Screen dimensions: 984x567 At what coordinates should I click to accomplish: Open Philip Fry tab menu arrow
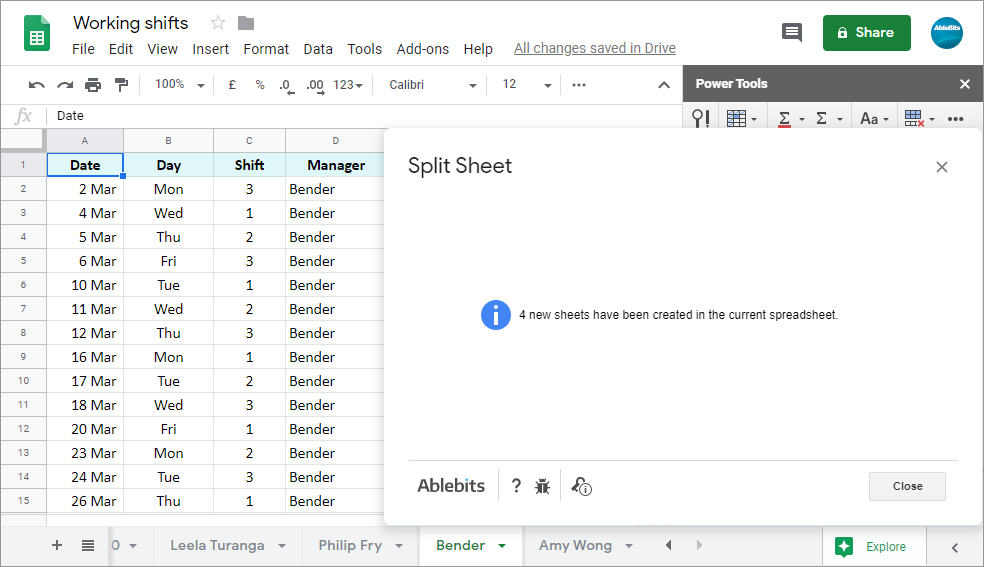tap(399, 546)
